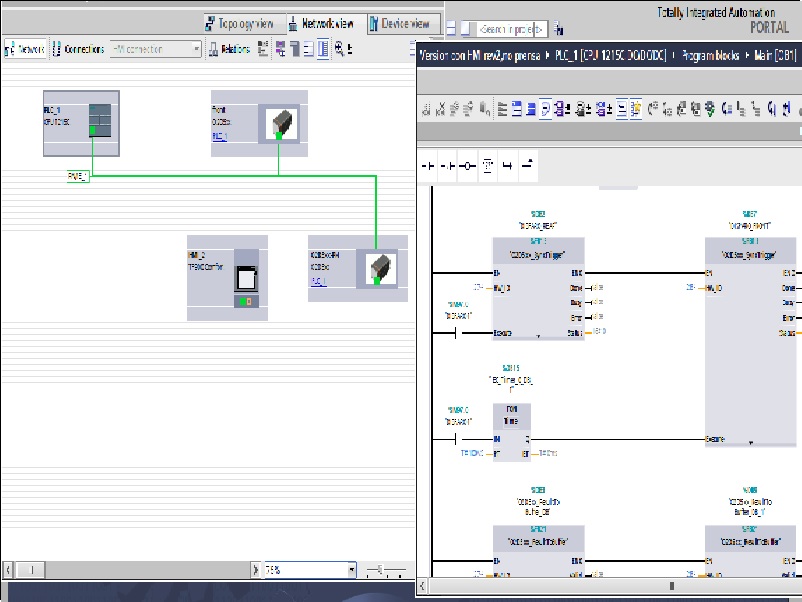802x602 pixels.
Task: Click the zoom magnifier icon in network toolbar
Action: (x=341, y=48)
